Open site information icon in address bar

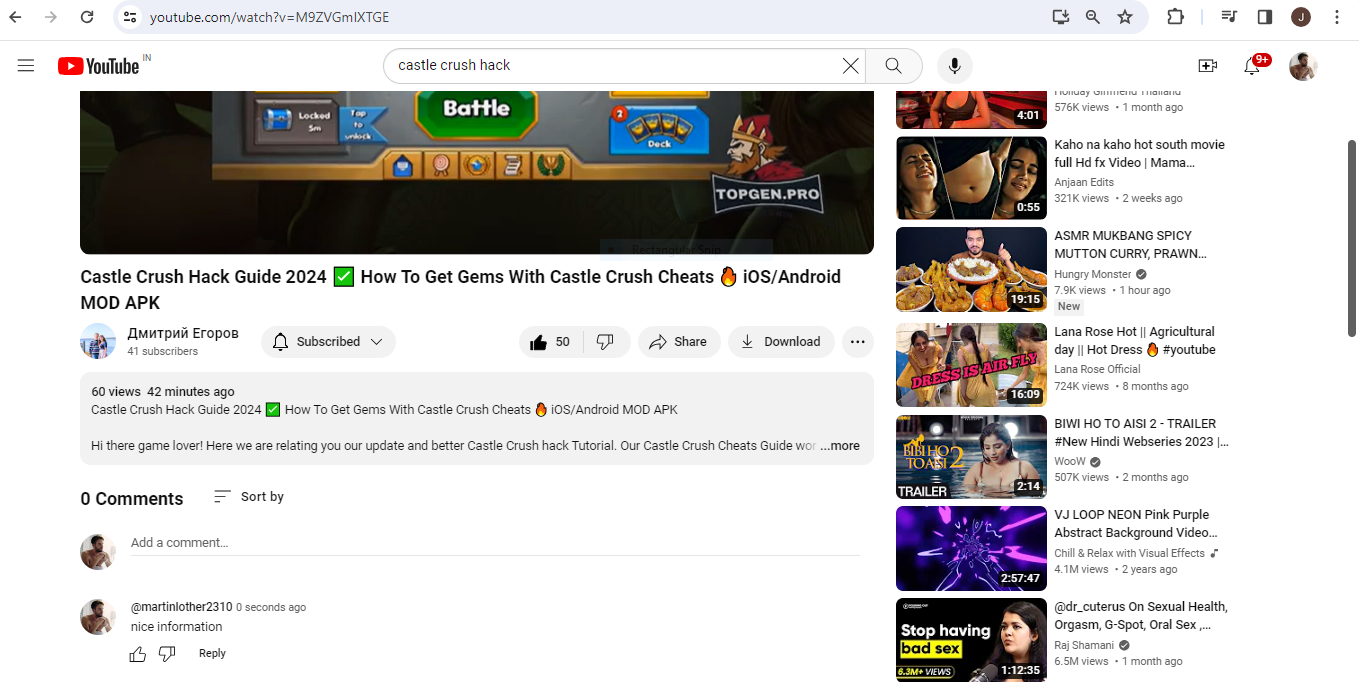click(x=128, y=17)
